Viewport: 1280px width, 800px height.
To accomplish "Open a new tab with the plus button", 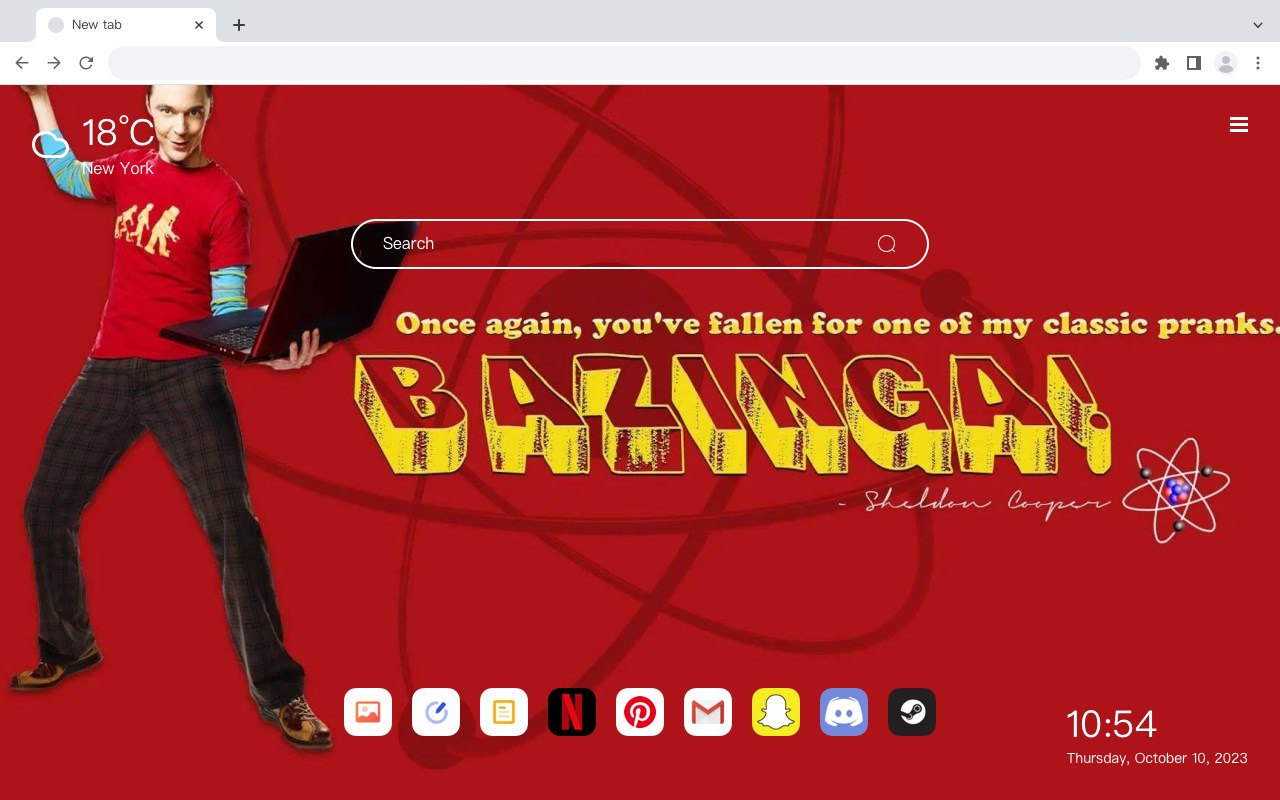I will (x=238, y=25).
